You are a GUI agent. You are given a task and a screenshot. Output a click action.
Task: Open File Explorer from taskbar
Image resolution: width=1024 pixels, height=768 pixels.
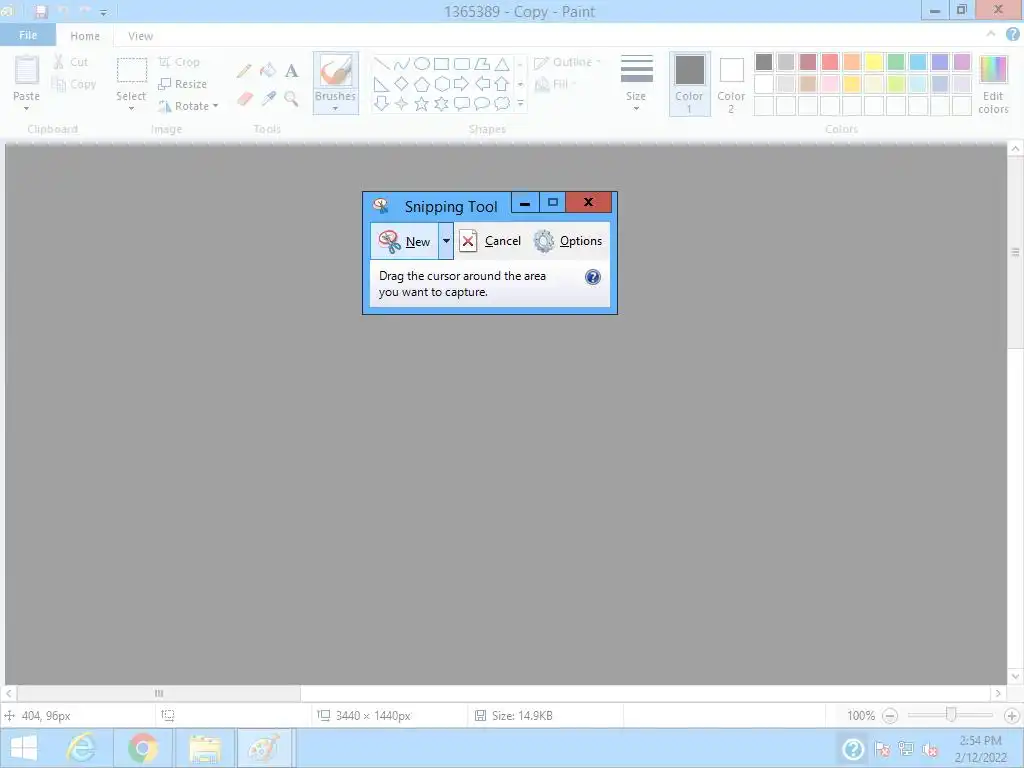(204, 748)
